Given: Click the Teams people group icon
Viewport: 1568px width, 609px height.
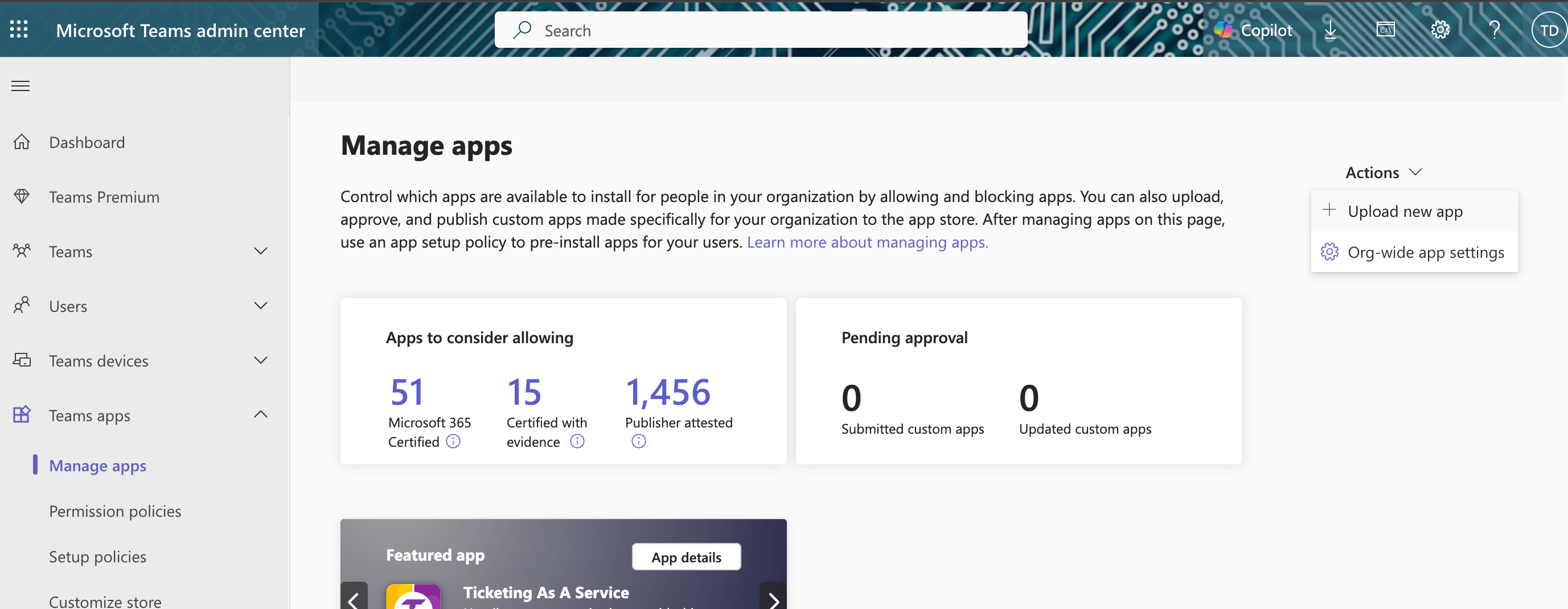Looking at the screenshot, I should point(22,250).
